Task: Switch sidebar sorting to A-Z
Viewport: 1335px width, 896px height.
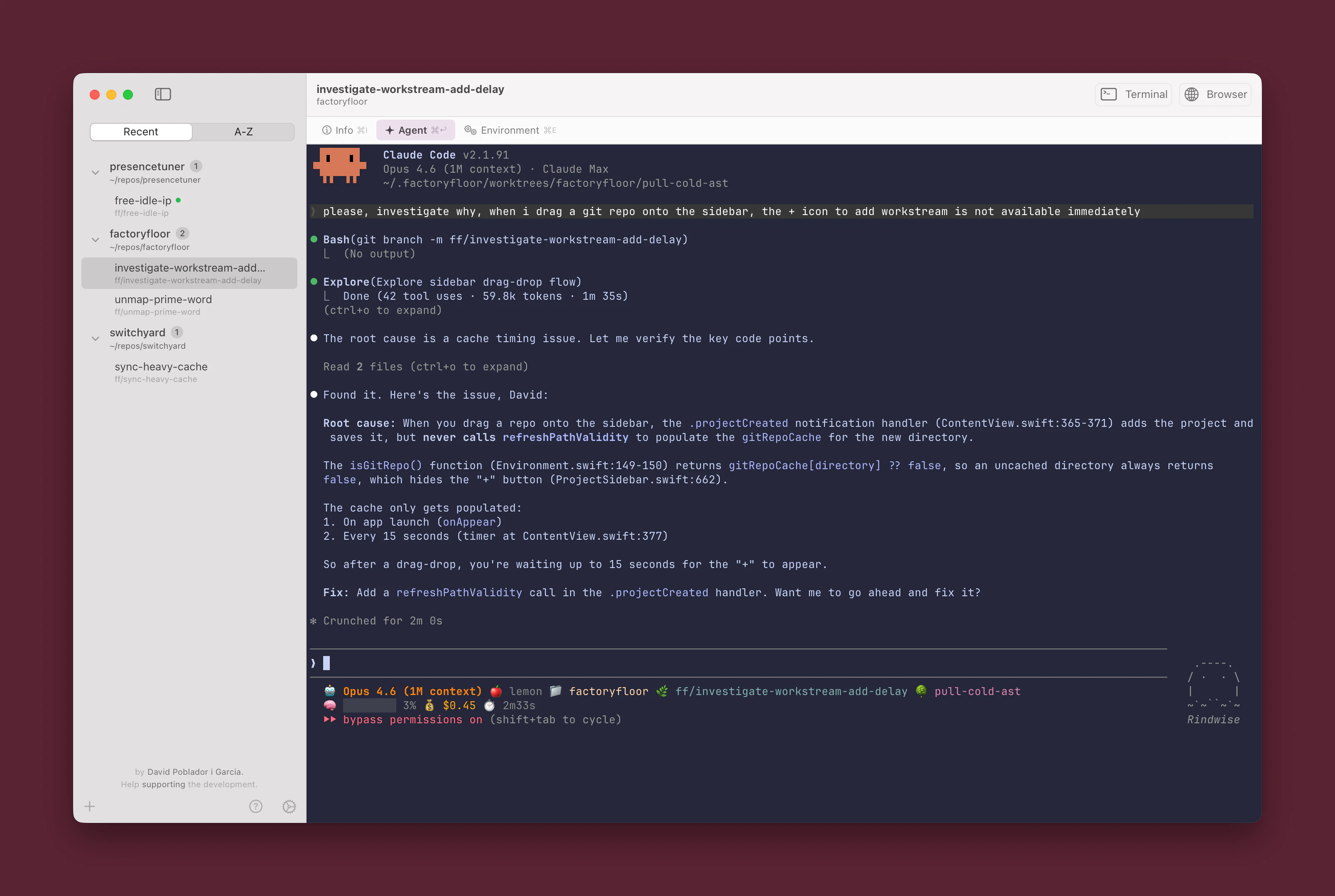Action: pyautogui.click(x=243, y=132)
